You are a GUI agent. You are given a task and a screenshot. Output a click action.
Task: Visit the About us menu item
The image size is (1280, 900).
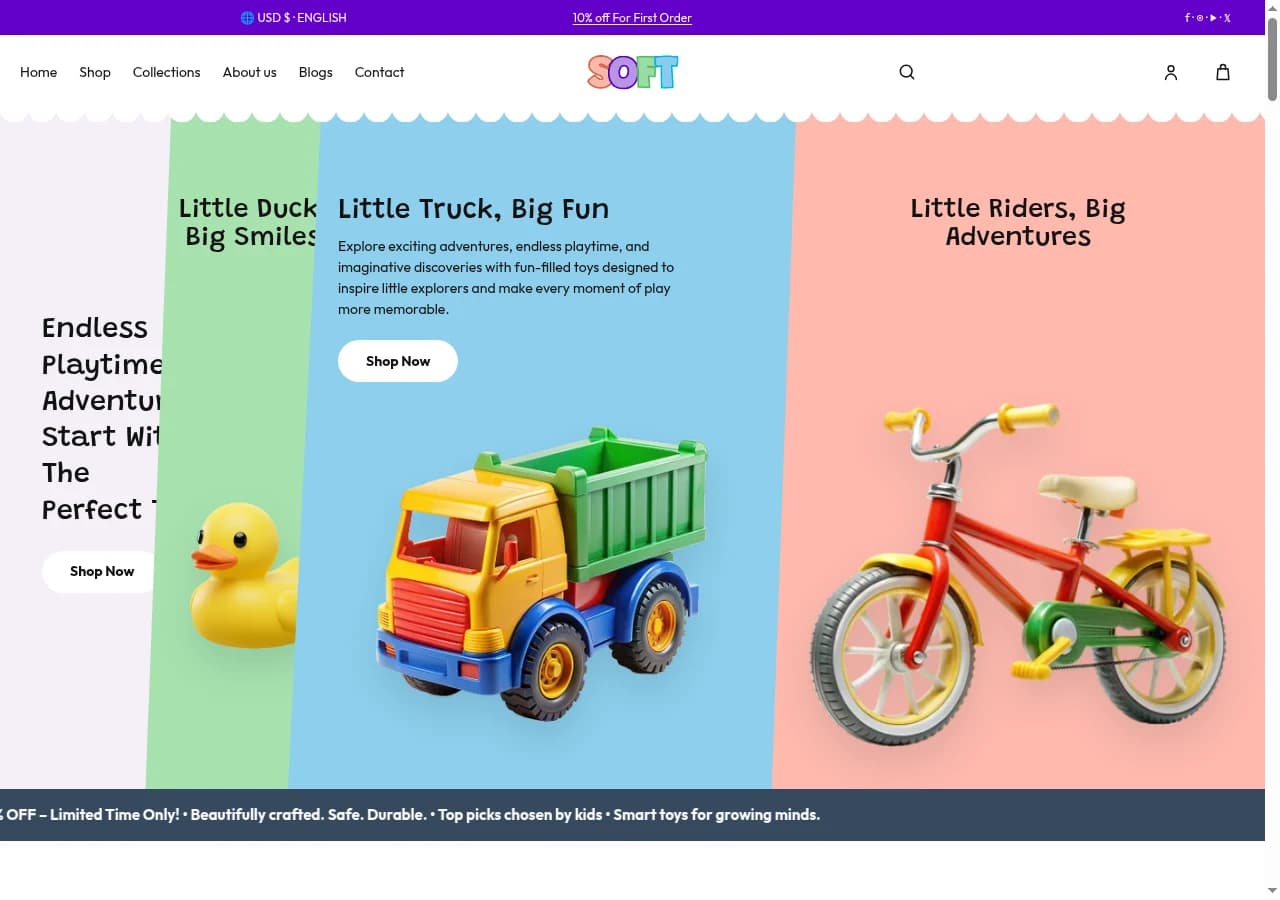tap(250, 72)
